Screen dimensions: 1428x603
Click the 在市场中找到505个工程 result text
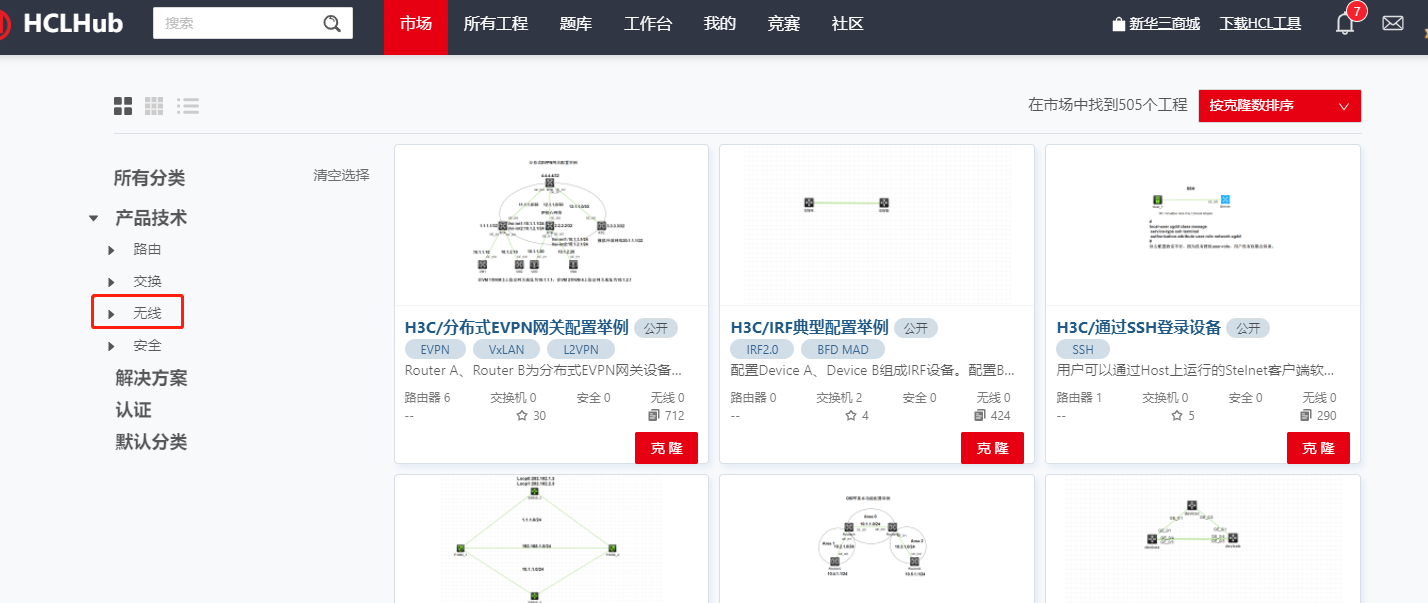click(x=1108, y=105)
